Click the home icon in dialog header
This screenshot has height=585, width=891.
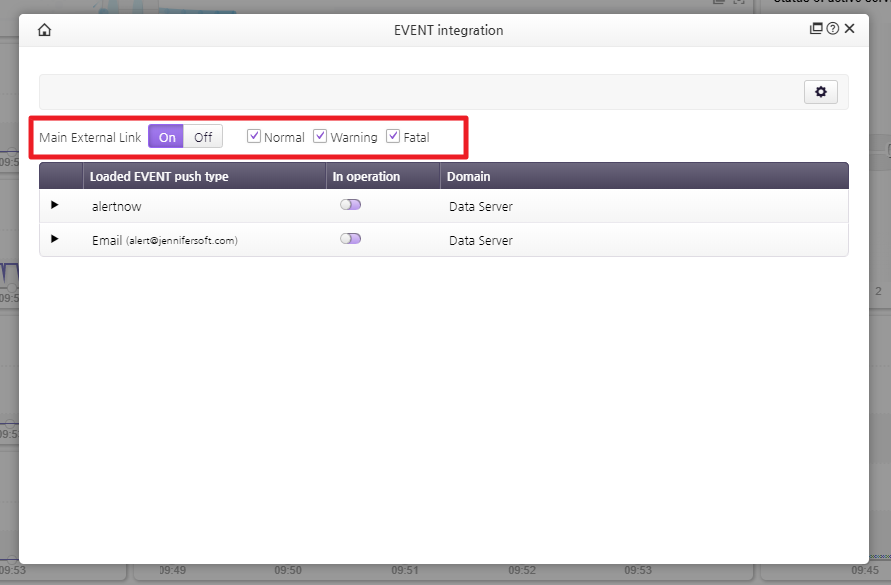click(44, 30)
